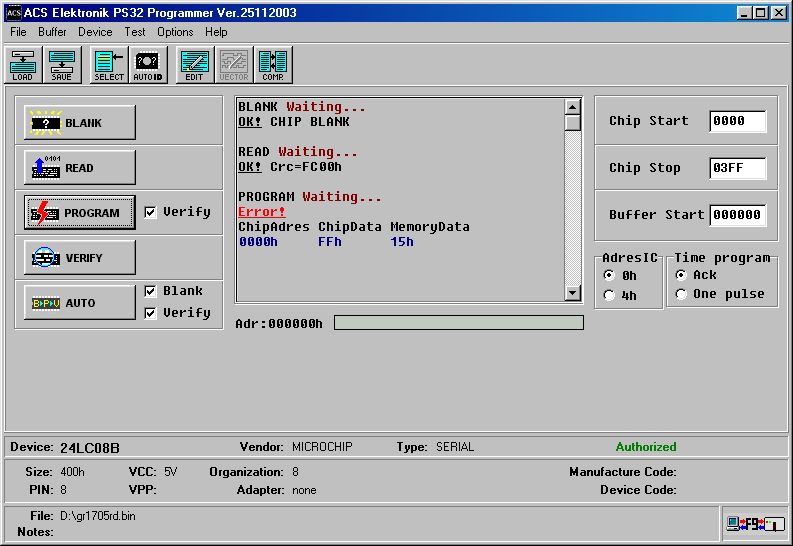This screenshot has height=546, width=793.
Task: Open the SELECT device toolbar icon
Action: pos(109,65)
